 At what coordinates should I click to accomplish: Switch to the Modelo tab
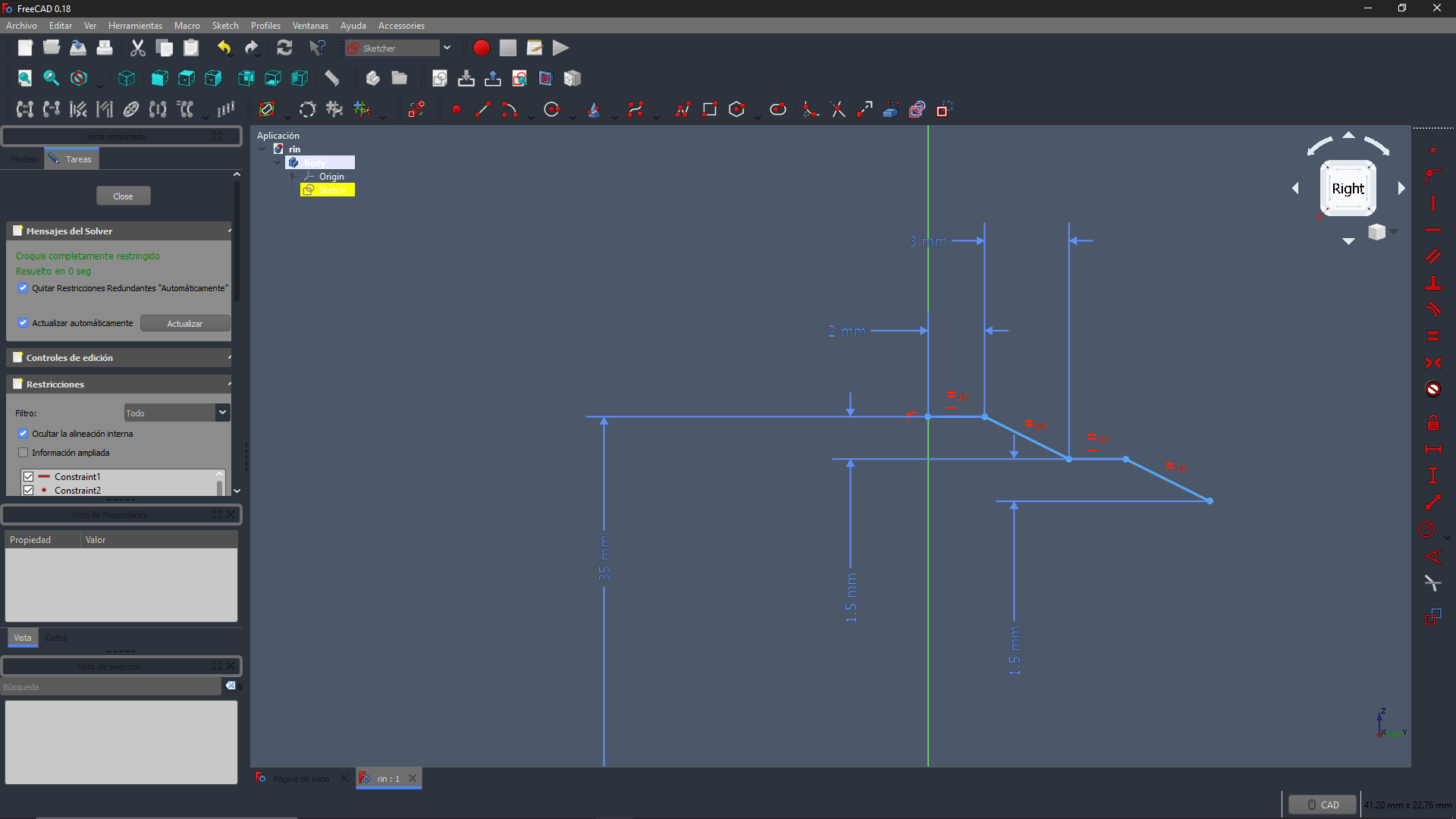(24, 159)
